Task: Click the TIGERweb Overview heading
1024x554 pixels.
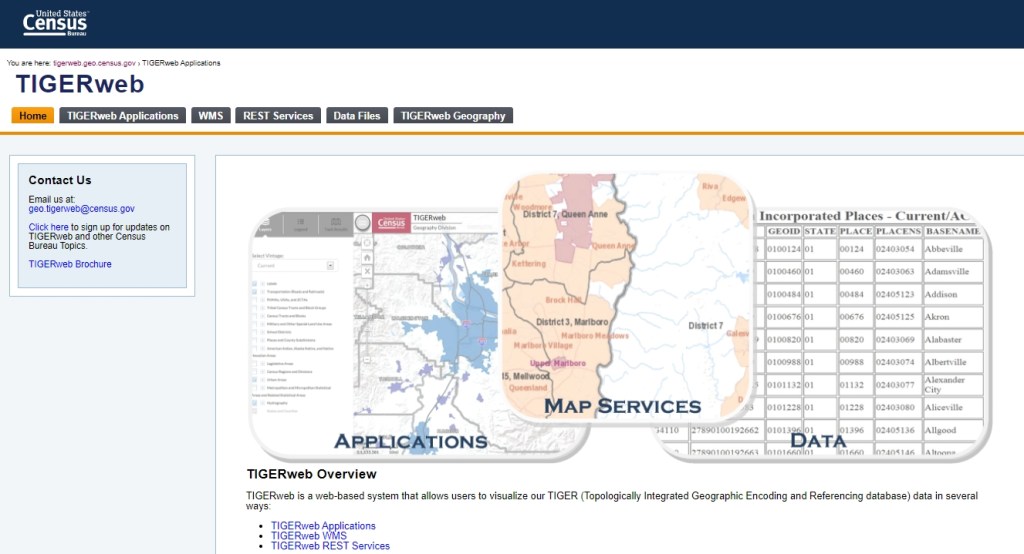Action: [x=311, y=474]
